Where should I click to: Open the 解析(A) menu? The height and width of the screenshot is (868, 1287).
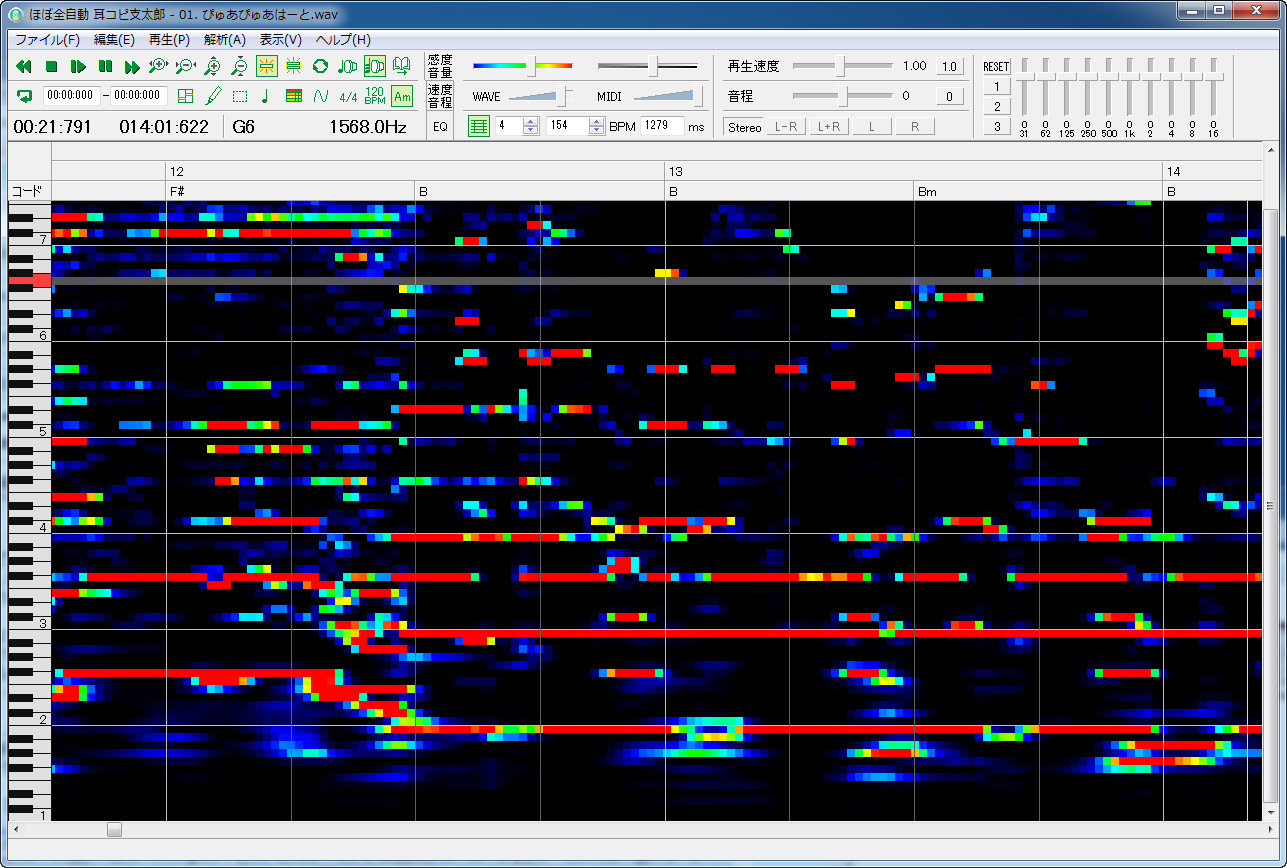tap(224, 40)
